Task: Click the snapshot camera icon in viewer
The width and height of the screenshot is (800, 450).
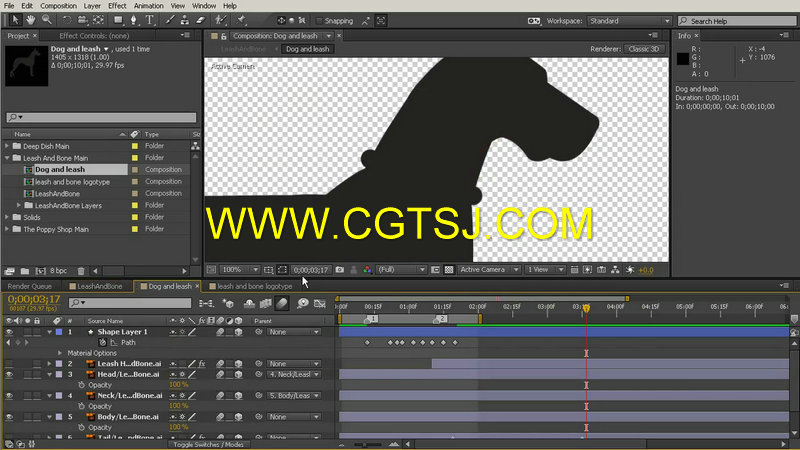Action: 340,270
